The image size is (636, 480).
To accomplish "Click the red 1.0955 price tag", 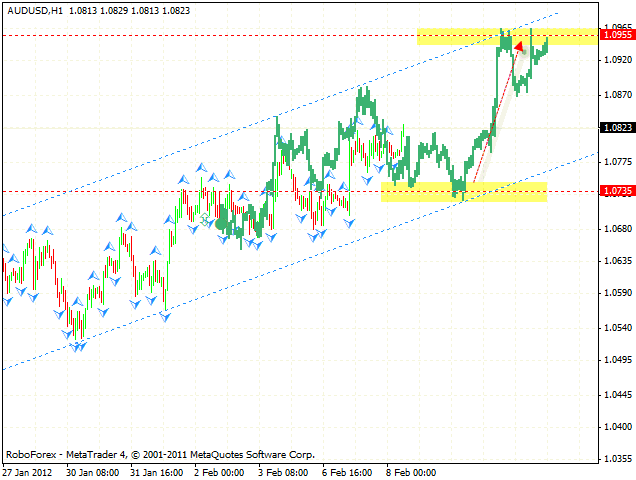I will click(616, 35).
